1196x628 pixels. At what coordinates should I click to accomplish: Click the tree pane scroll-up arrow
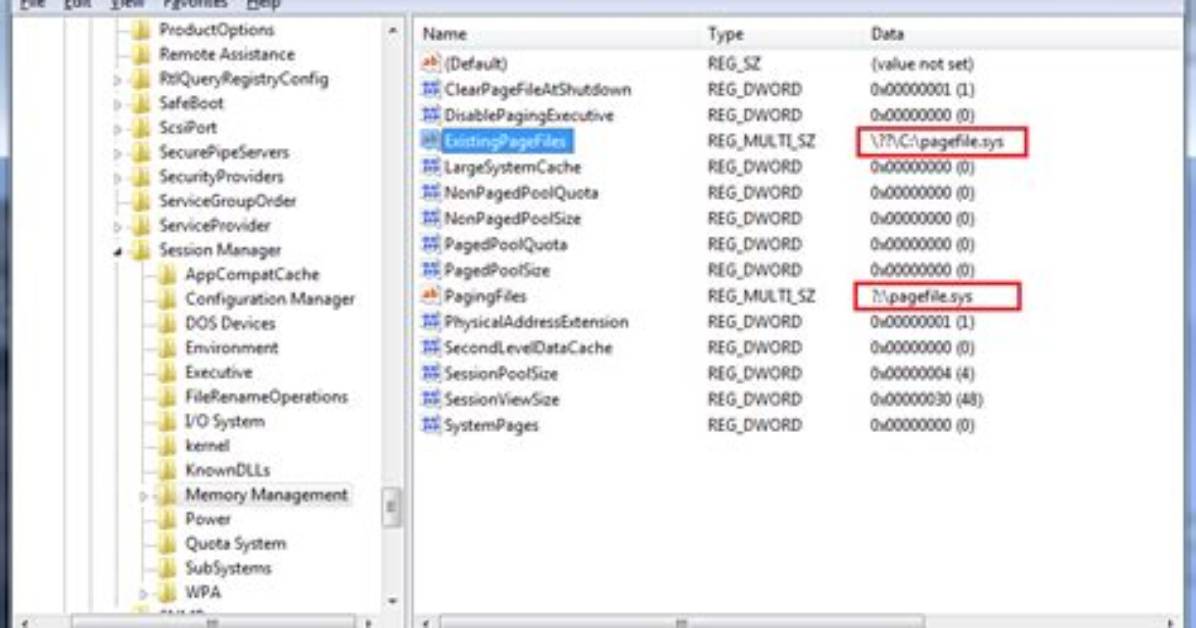(392, 31)
